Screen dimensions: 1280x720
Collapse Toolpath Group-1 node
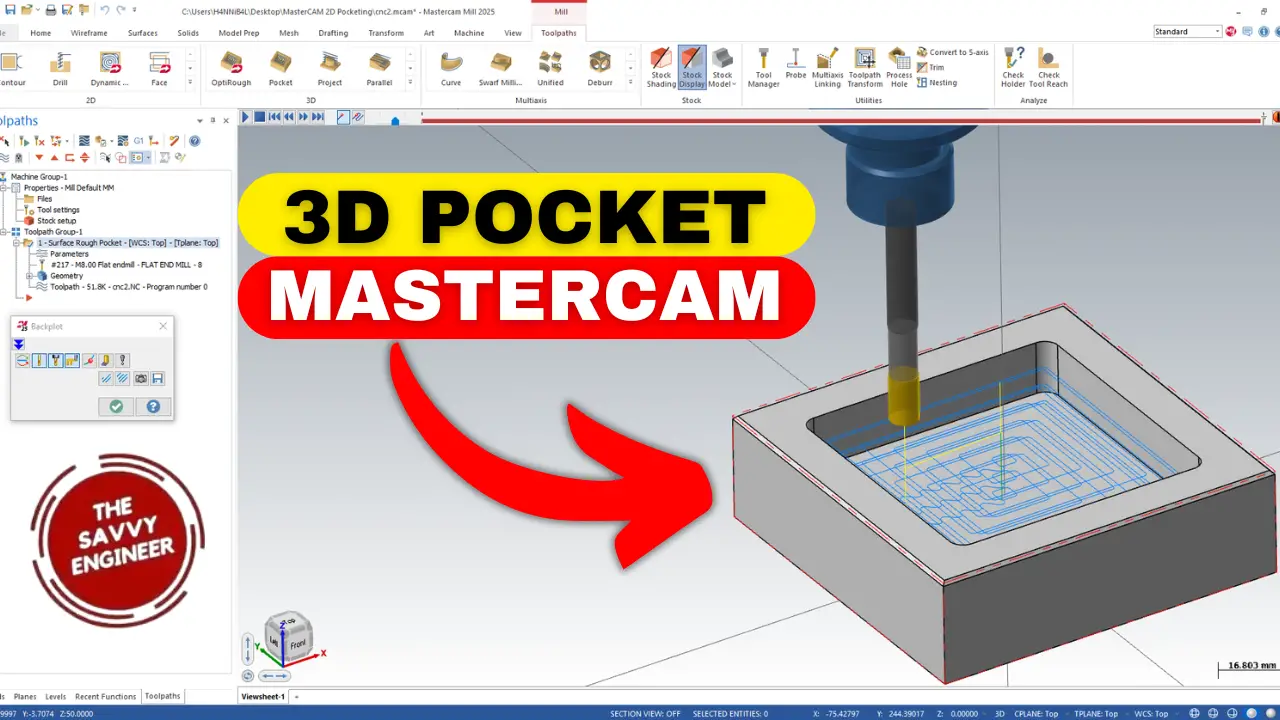click(4, 232)
